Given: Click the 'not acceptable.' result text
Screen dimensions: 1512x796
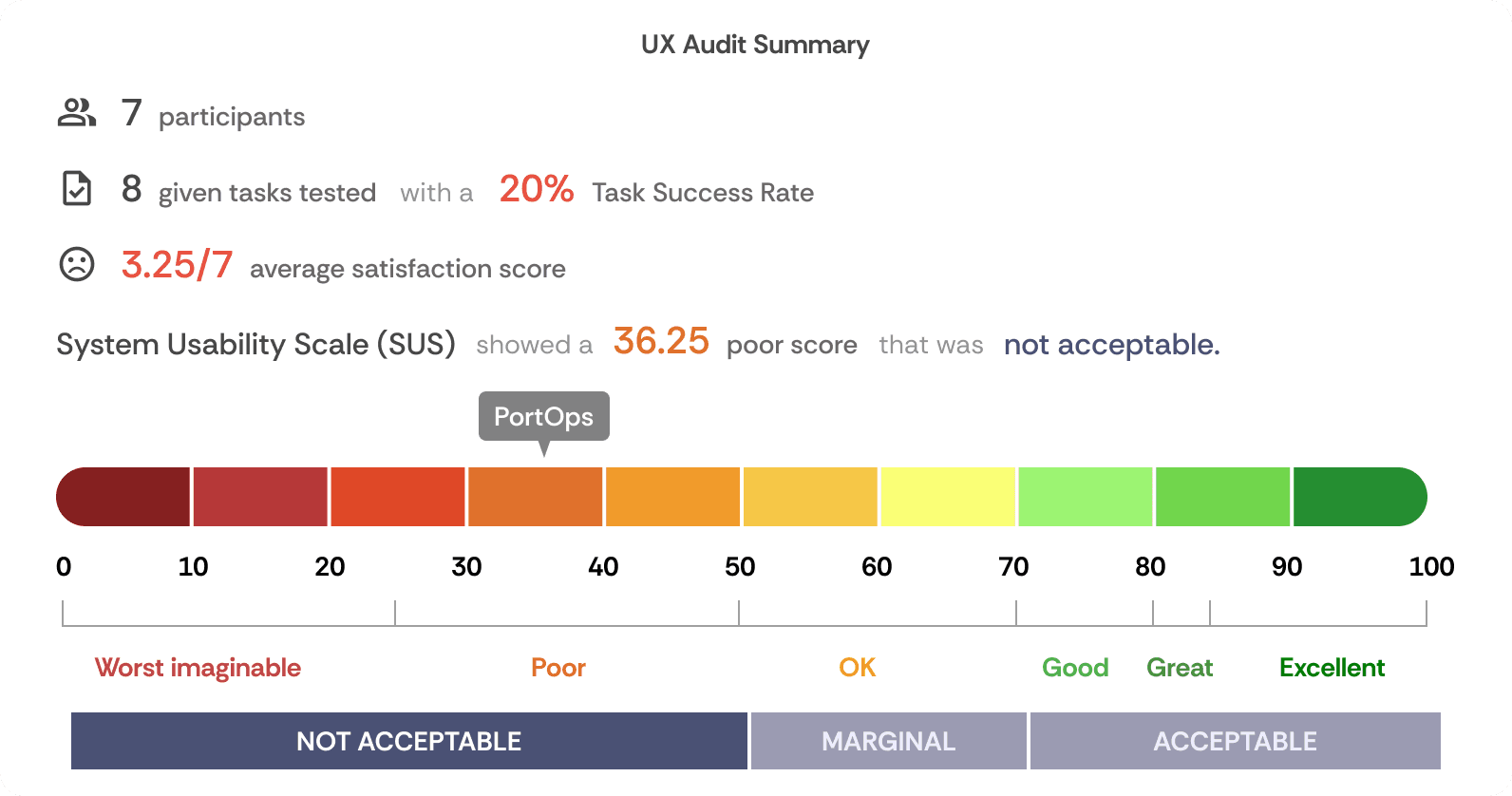Looking at the screenshot, I should click(1112, 345).
